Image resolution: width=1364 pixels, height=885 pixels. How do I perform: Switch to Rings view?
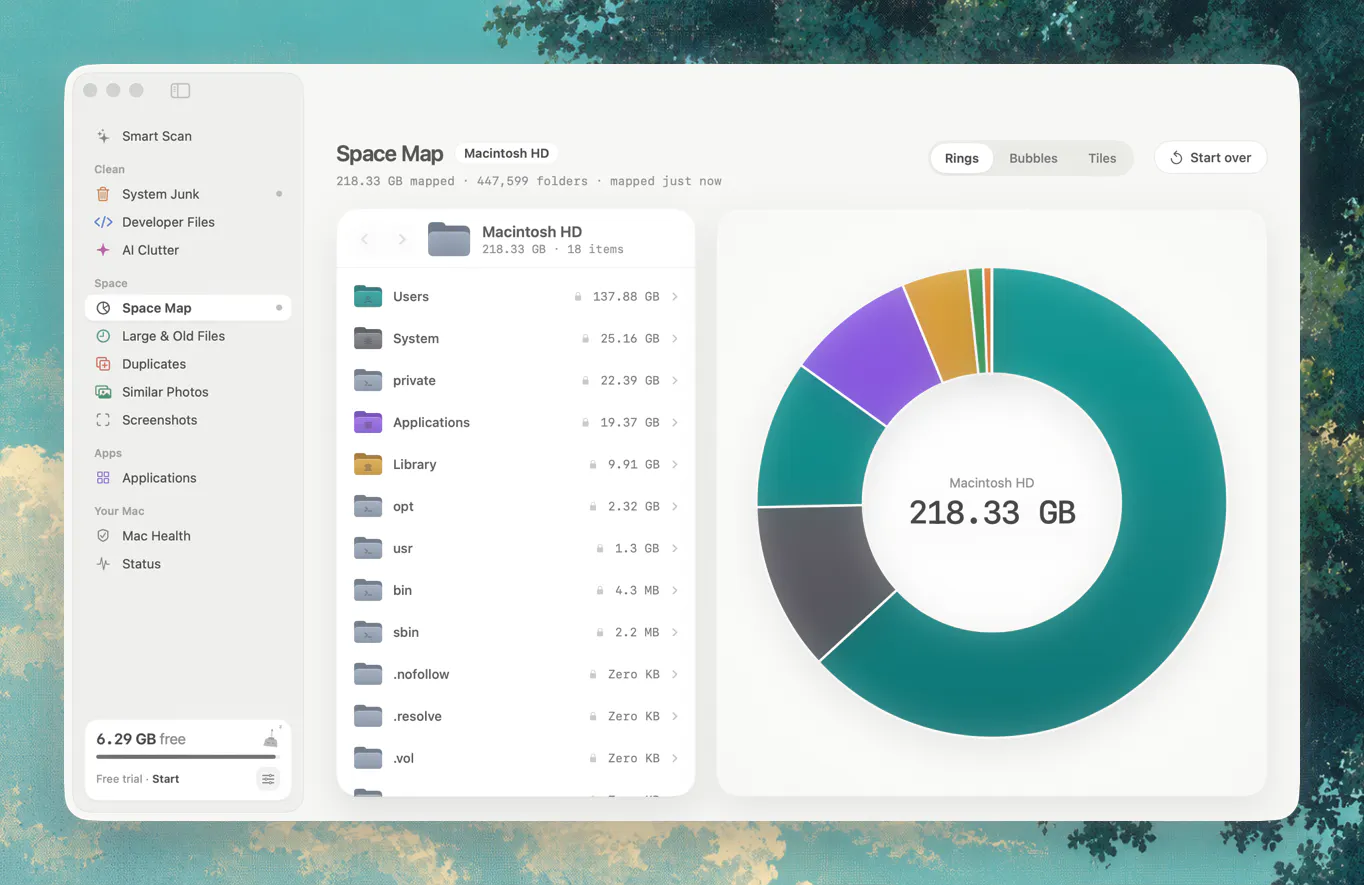click(962, 158)
